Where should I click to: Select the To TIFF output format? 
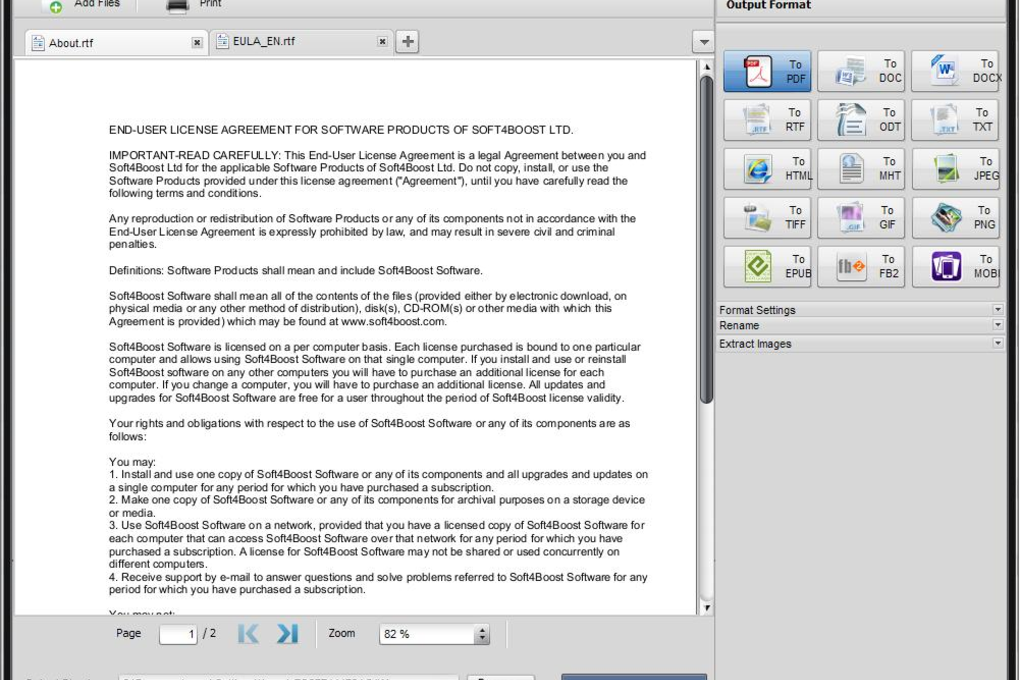[x=767, y=217]
